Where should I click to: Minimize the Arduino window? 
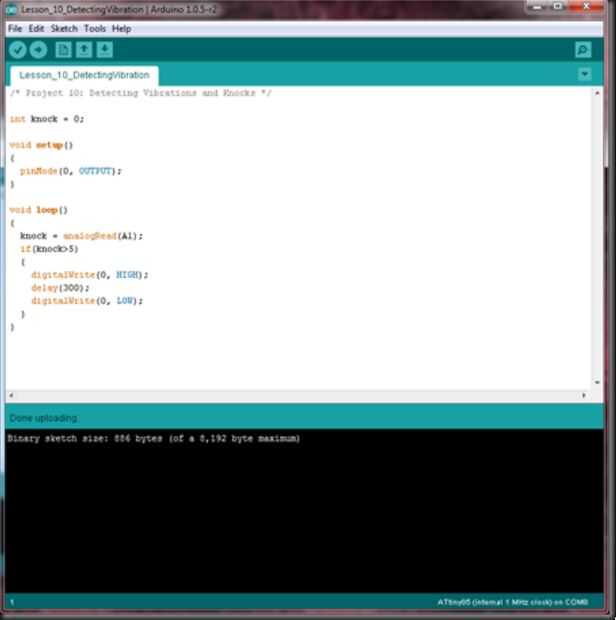pyautogui.click(x=537, y=7)
